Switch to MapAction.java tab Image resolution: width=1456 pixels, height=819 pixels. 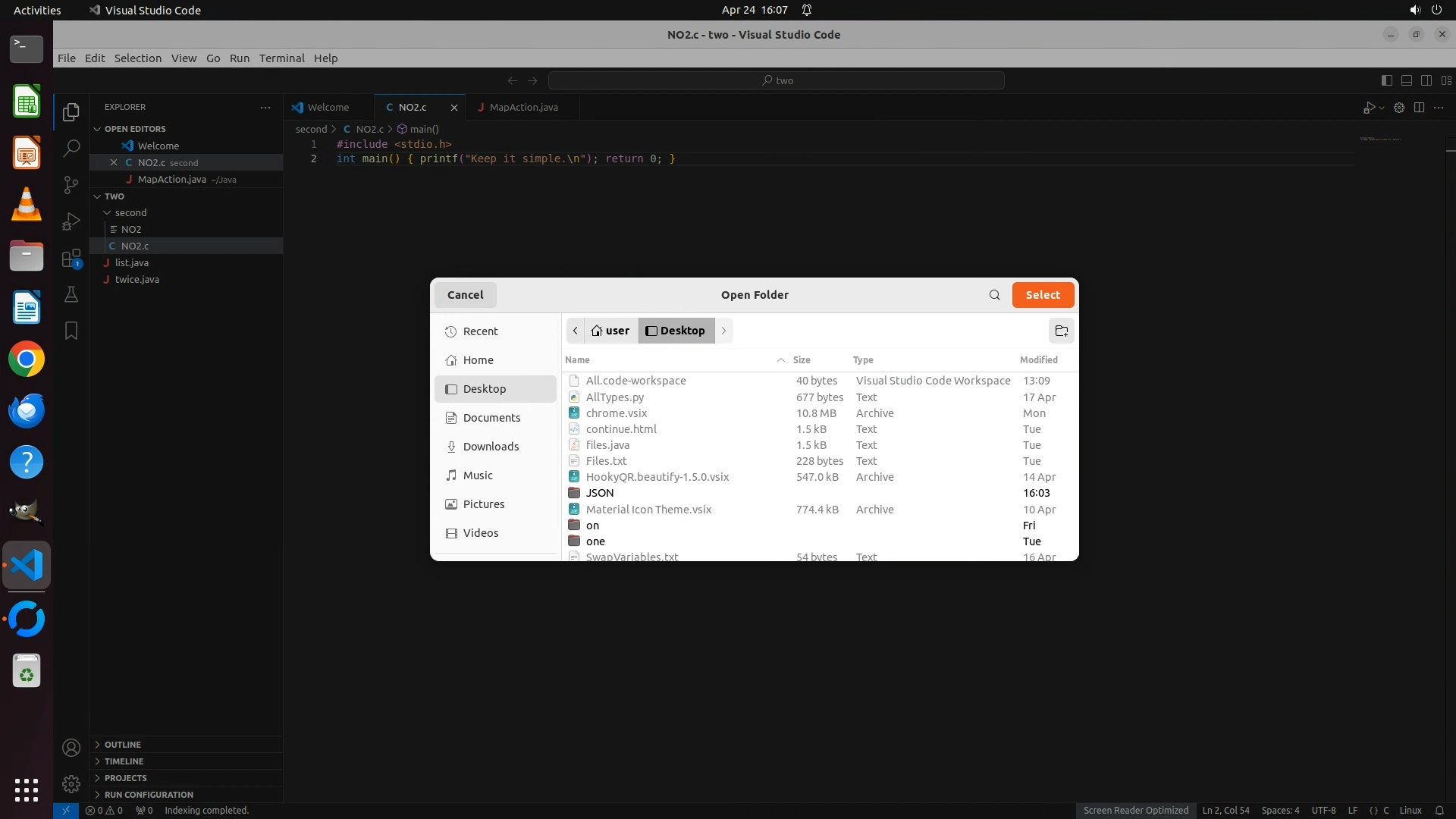point(522,108)
